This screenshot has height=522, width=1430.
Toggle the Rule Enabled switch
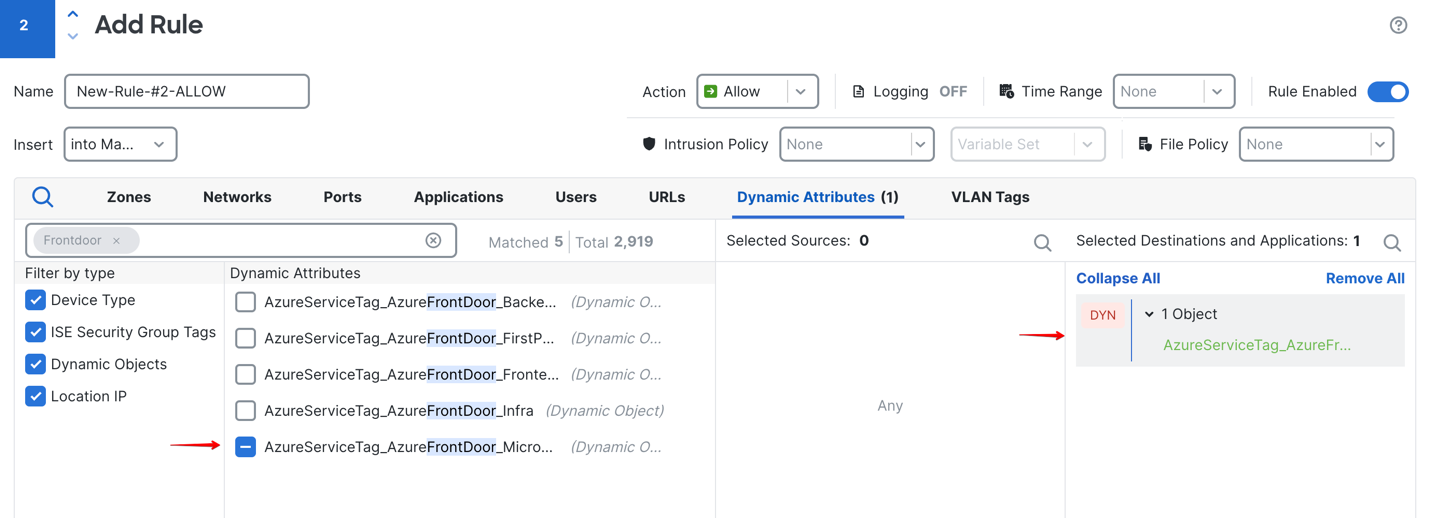1388,91
